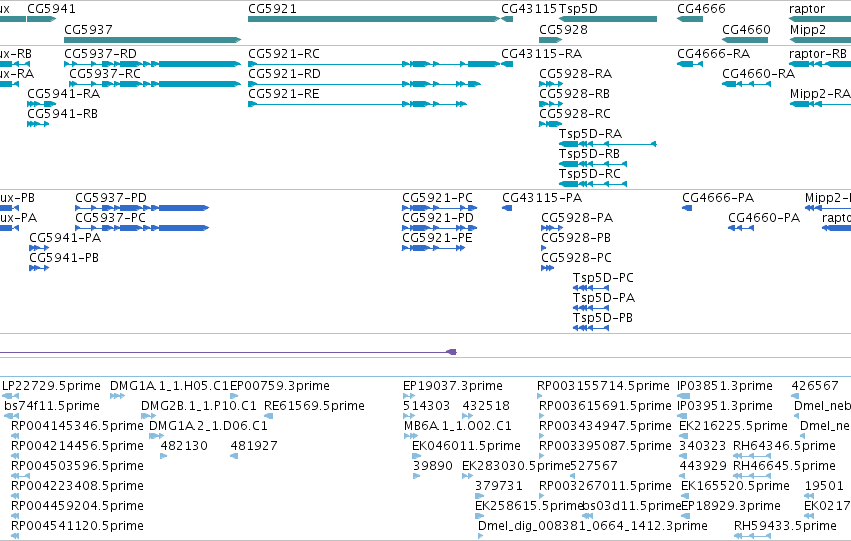This screenshot has height=541, width=851.
Task: Click protein Tsp5D-PB
Action: click(591, 328)
